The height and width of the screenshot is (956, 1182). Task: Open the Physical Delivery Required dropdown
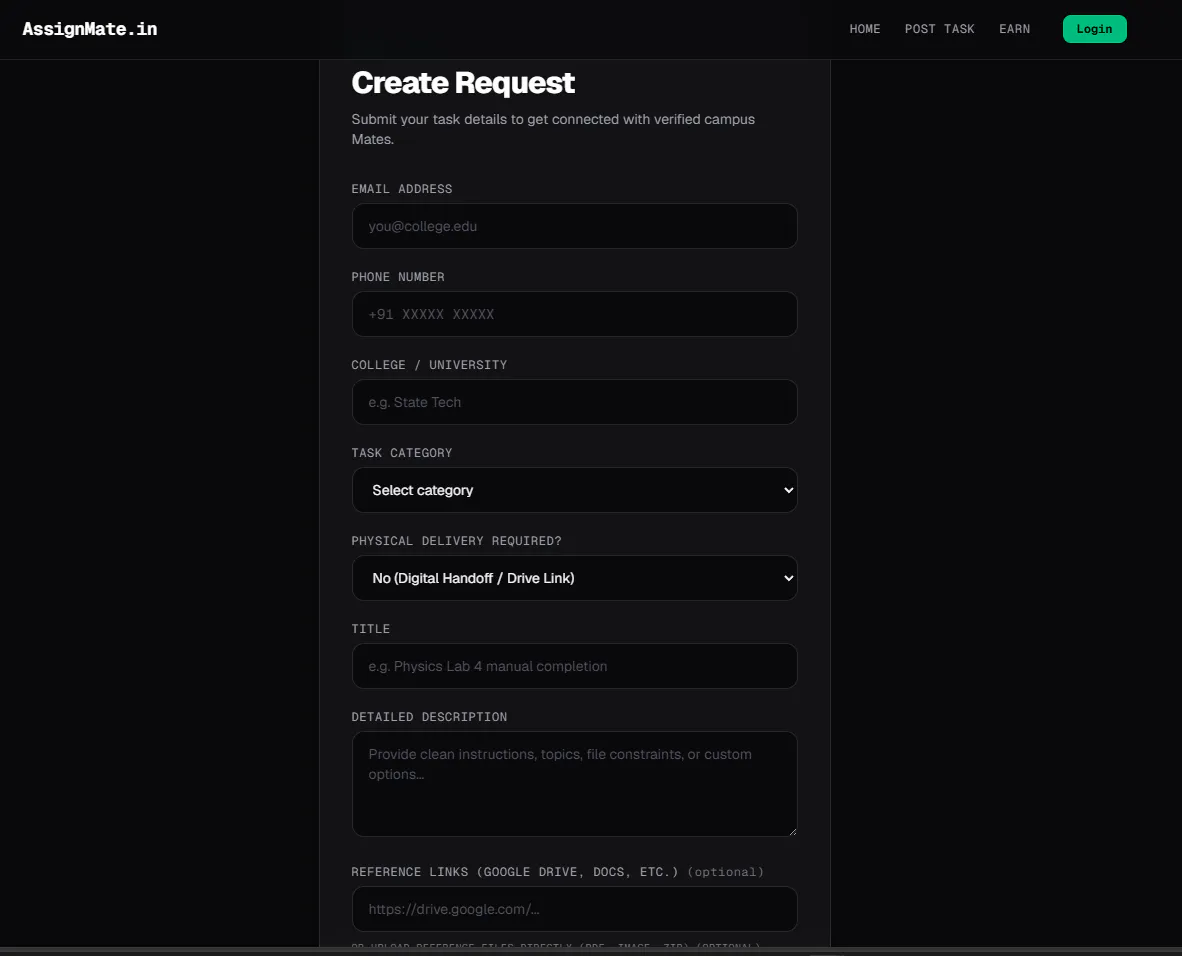click(x=574, y=578)
